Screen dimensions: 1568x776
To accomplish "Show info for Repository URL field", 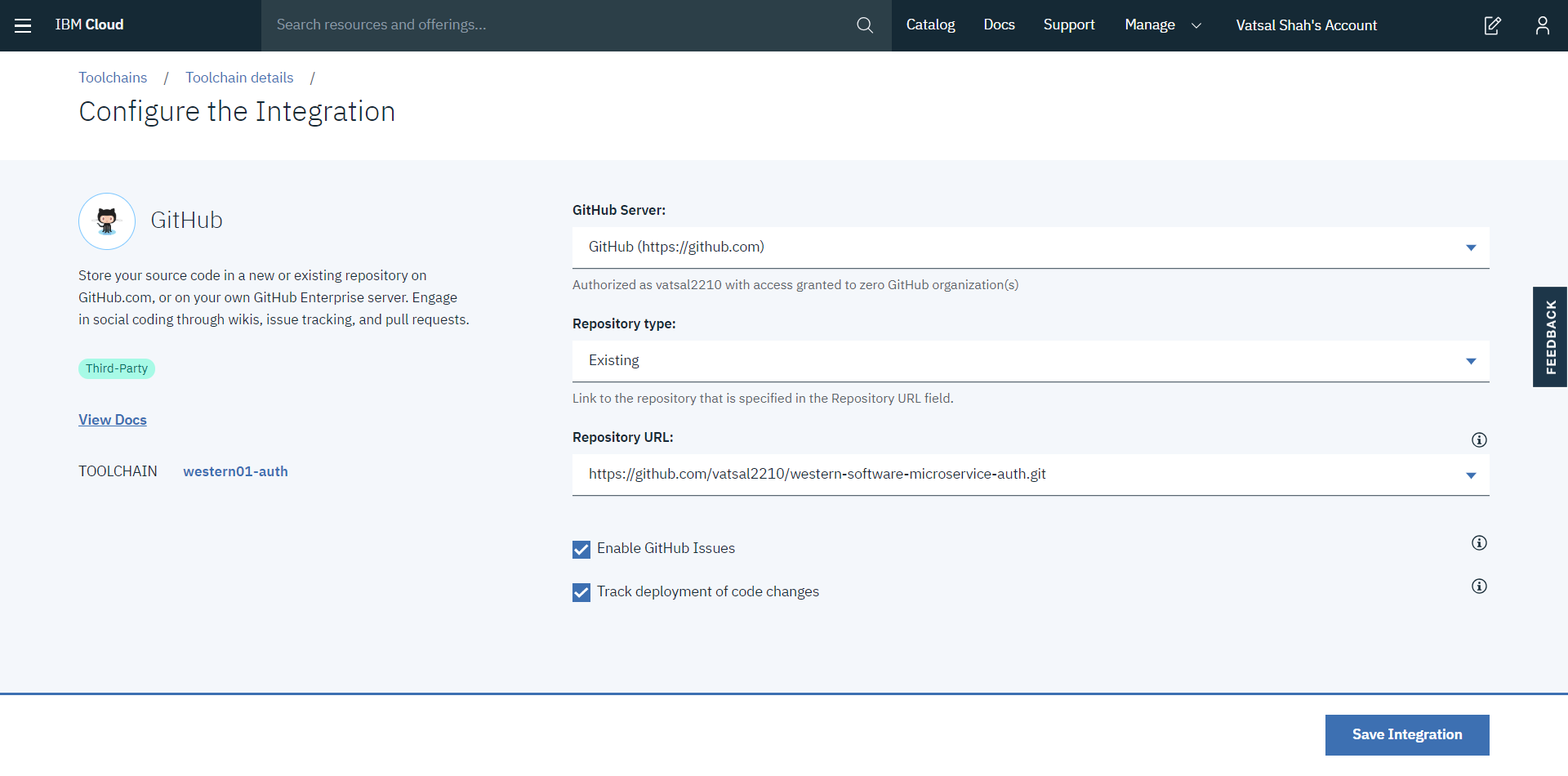I will coord(1479,440).
